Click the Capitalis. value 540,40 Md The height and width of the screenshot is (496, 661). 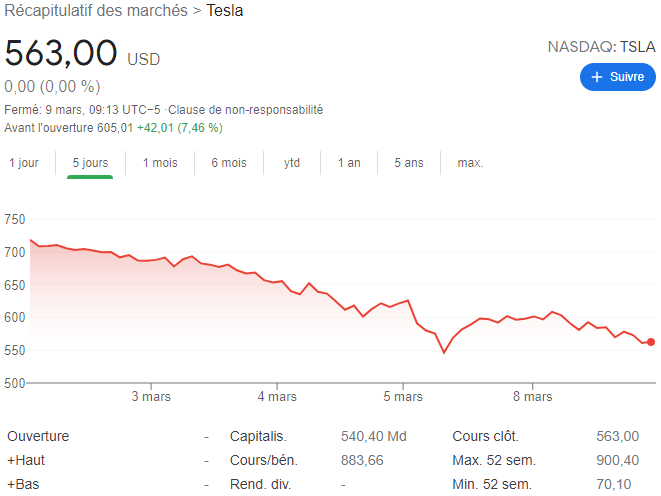(373, 436)
